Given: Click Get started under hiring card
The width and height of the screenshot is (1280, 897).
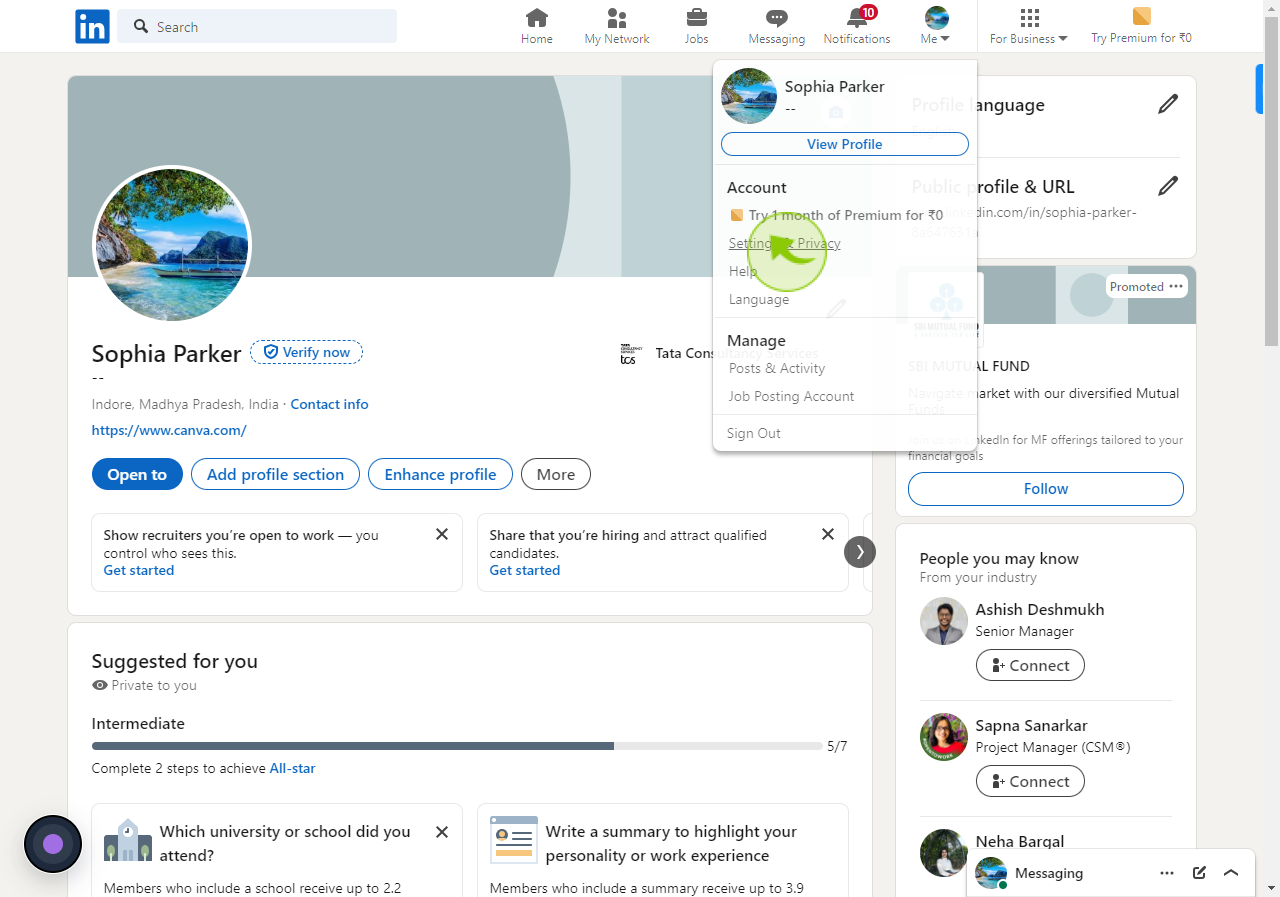Looking at the screenshot, I should [x=525, y=570].
